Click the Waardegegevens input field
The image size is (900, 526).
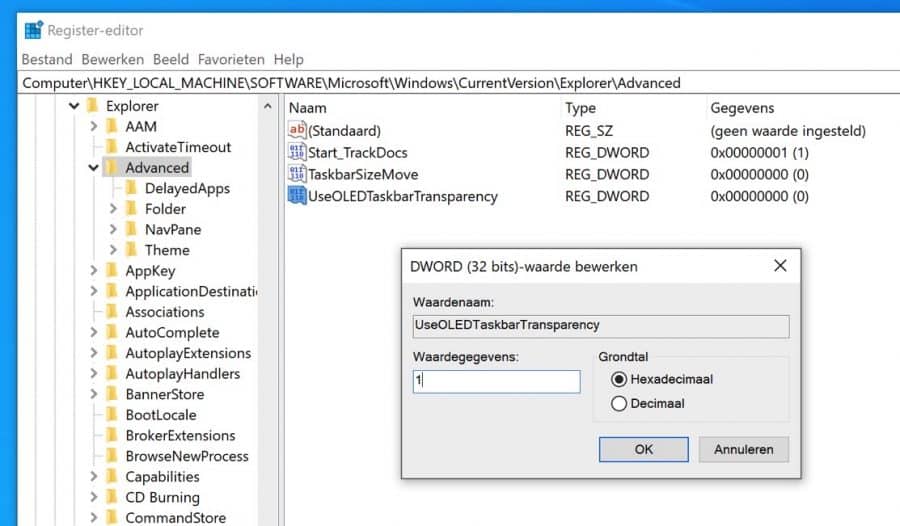click(496, 381)
